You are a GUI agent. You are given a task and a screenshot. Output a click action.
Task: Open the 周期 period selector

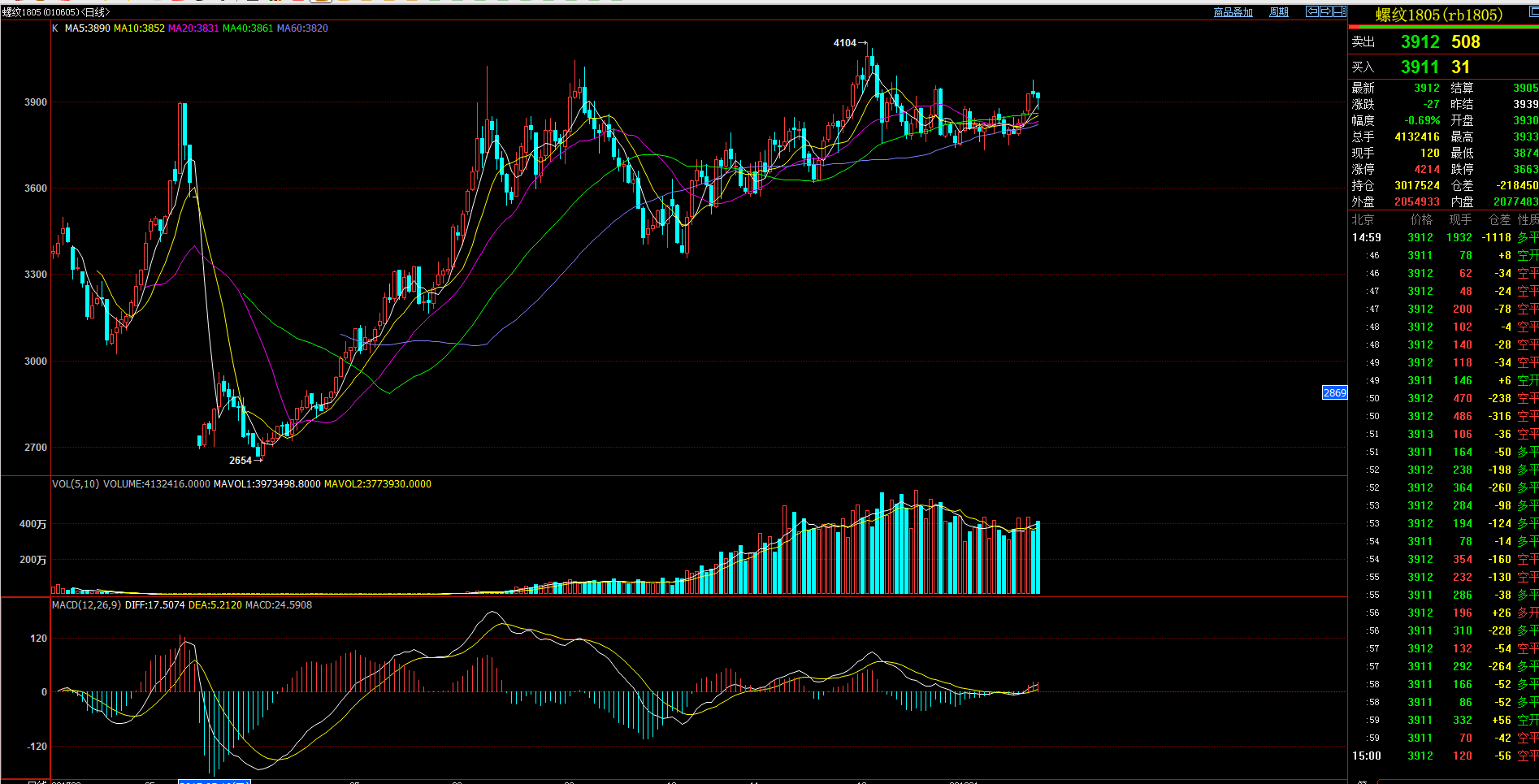point(1279,12)
